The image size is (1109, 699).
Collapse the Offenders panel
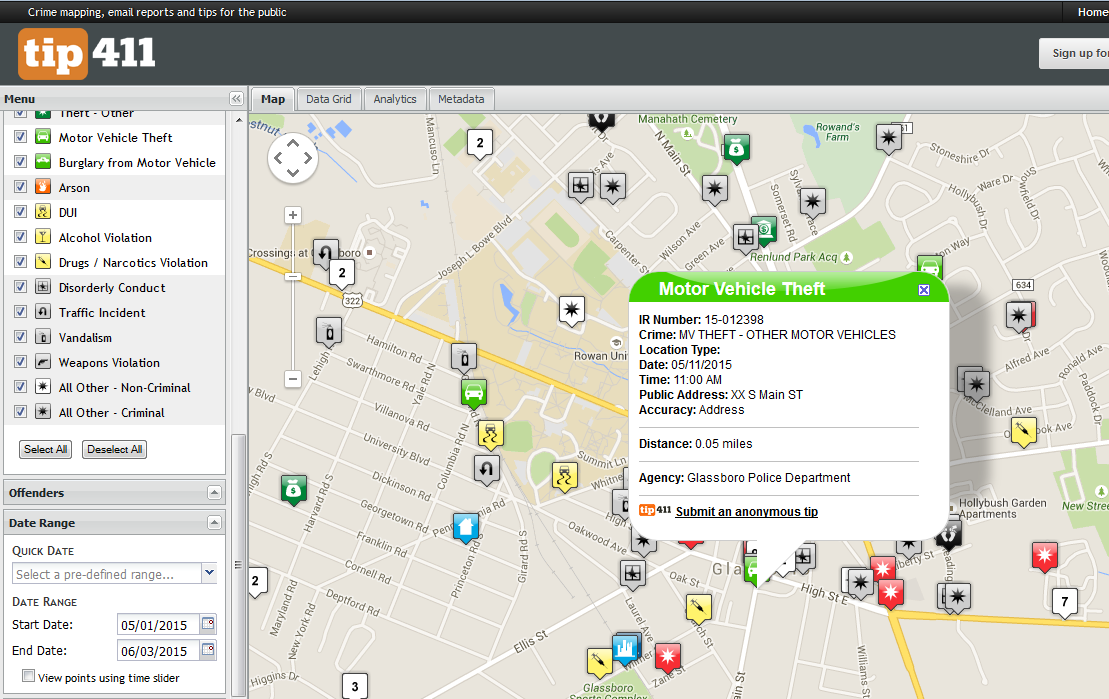pos(216,492)
